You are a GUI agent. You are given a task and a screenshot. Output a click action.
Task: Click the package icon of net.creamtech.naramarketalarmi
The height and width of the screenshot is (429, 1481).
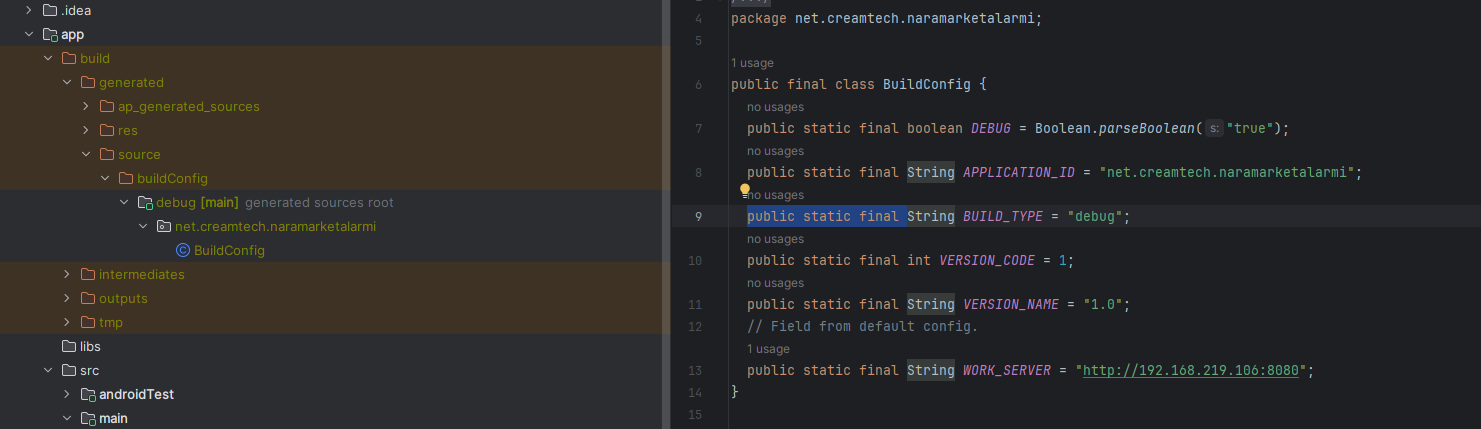[164, 226]
